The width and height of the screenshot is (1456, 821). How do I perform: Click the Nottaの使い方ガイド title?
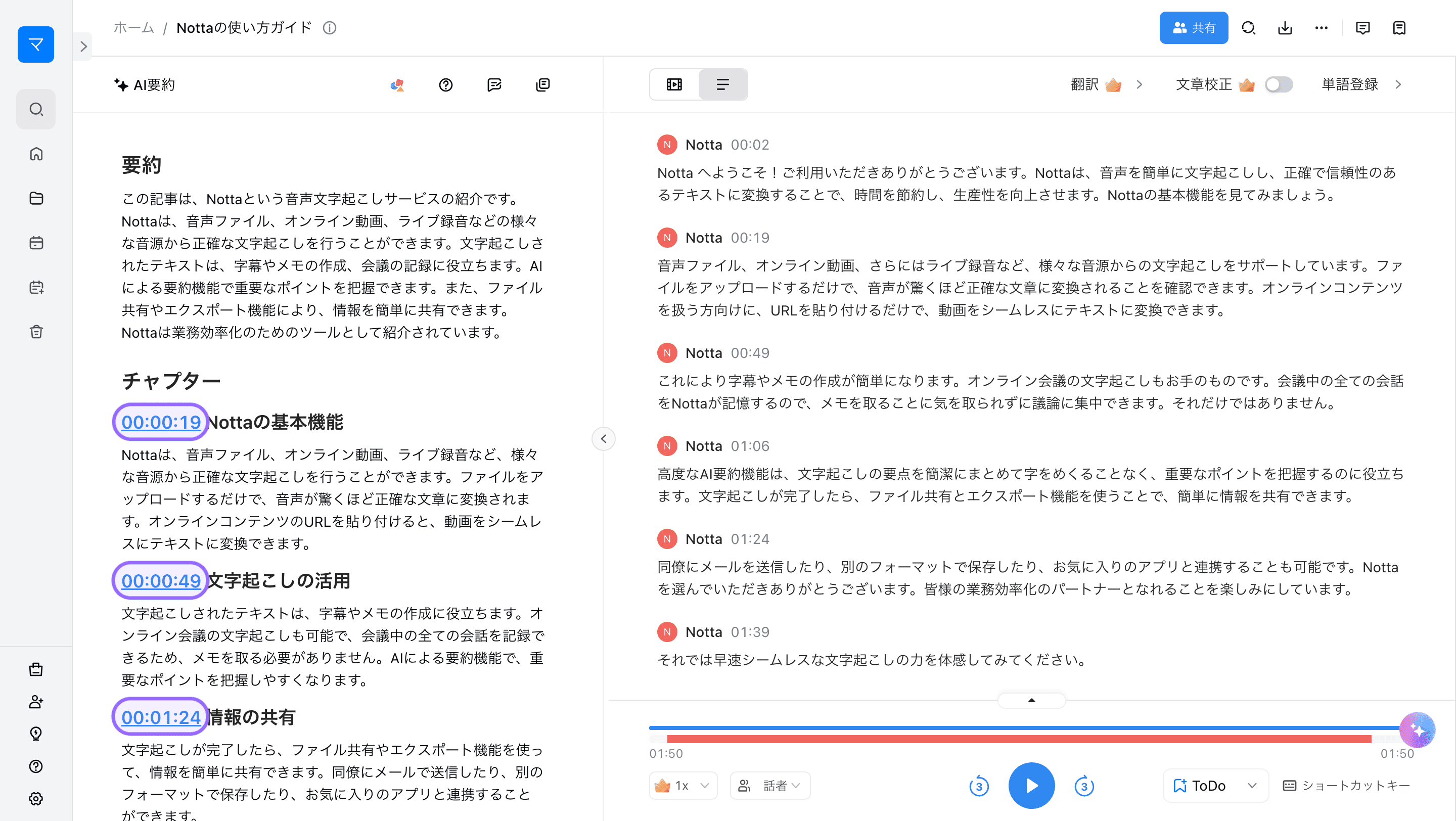(x=244, y=28)
